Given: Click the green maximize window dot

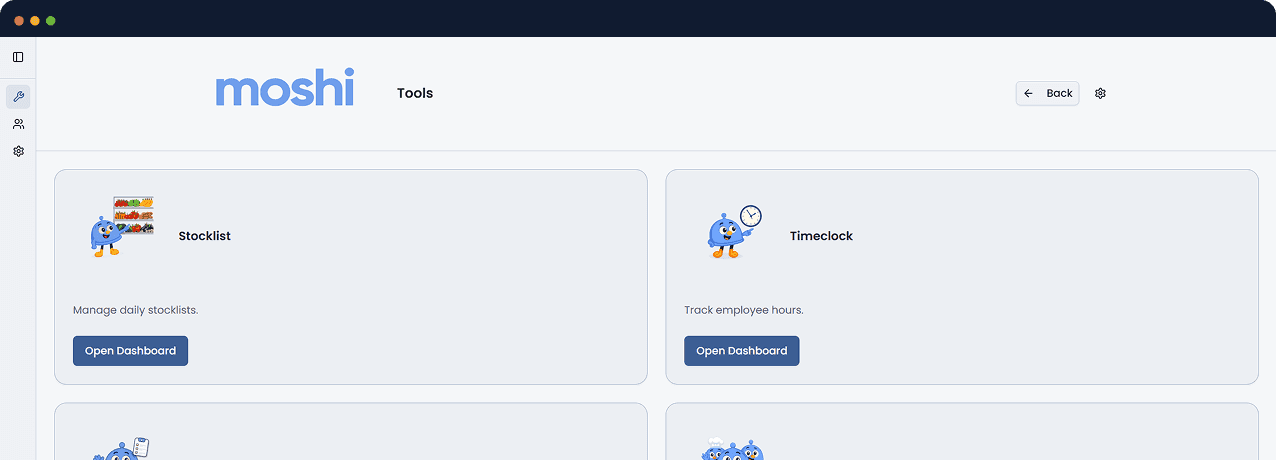Looking at the screenshot, I should (x=51, y=20).
